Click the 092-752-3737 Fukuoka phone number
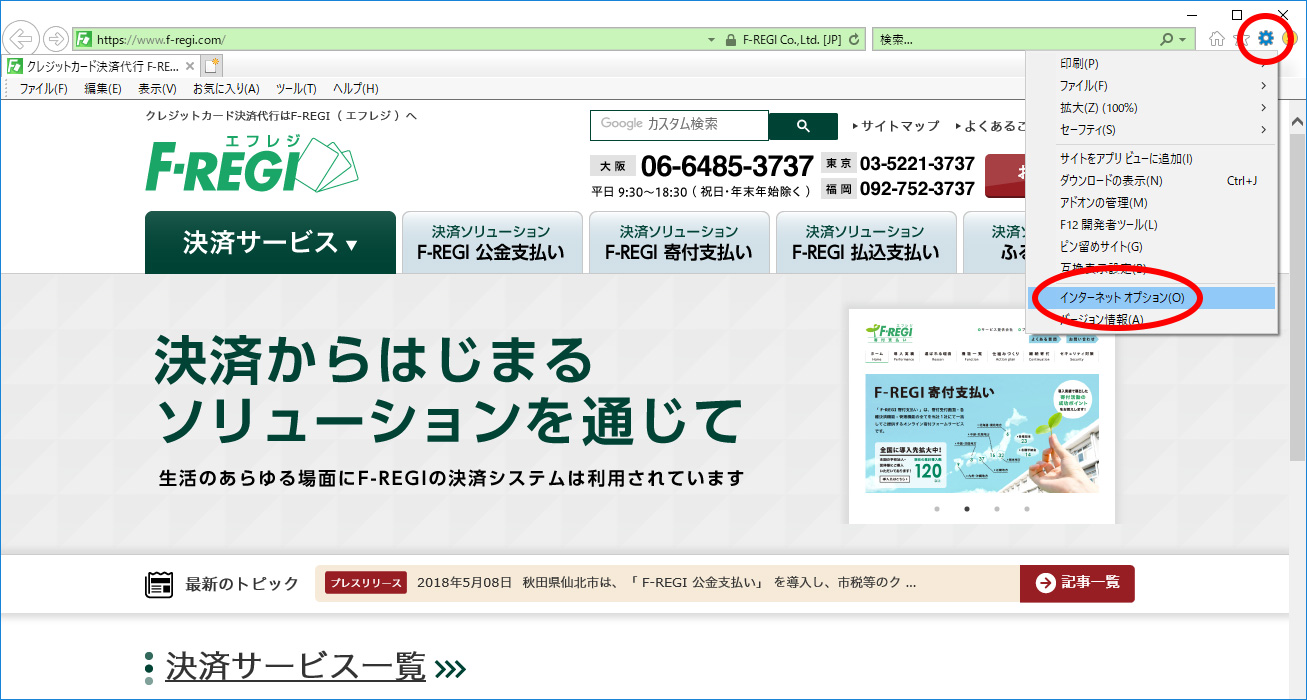Image resolution: width=1307 pixels, height=700 pixels. coord(917,189)
